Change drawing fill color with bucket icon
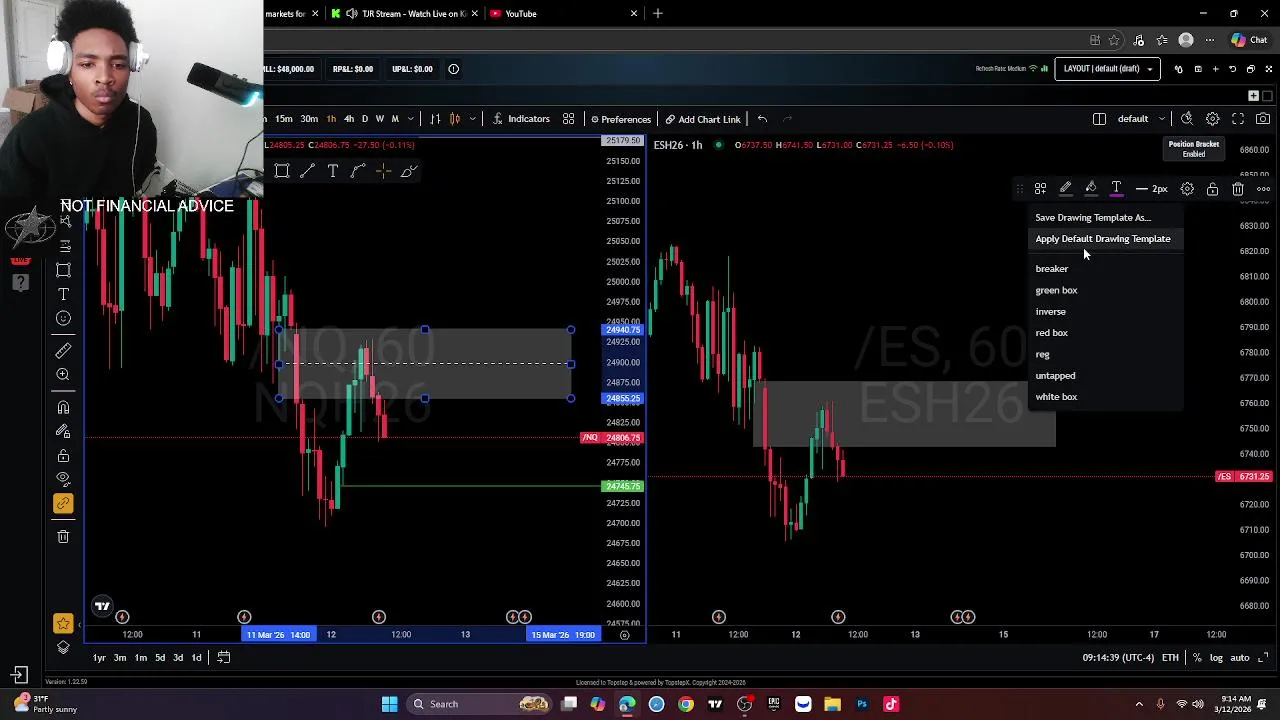This screenshot has width=1280, height=720. [x=1091, y=189]
